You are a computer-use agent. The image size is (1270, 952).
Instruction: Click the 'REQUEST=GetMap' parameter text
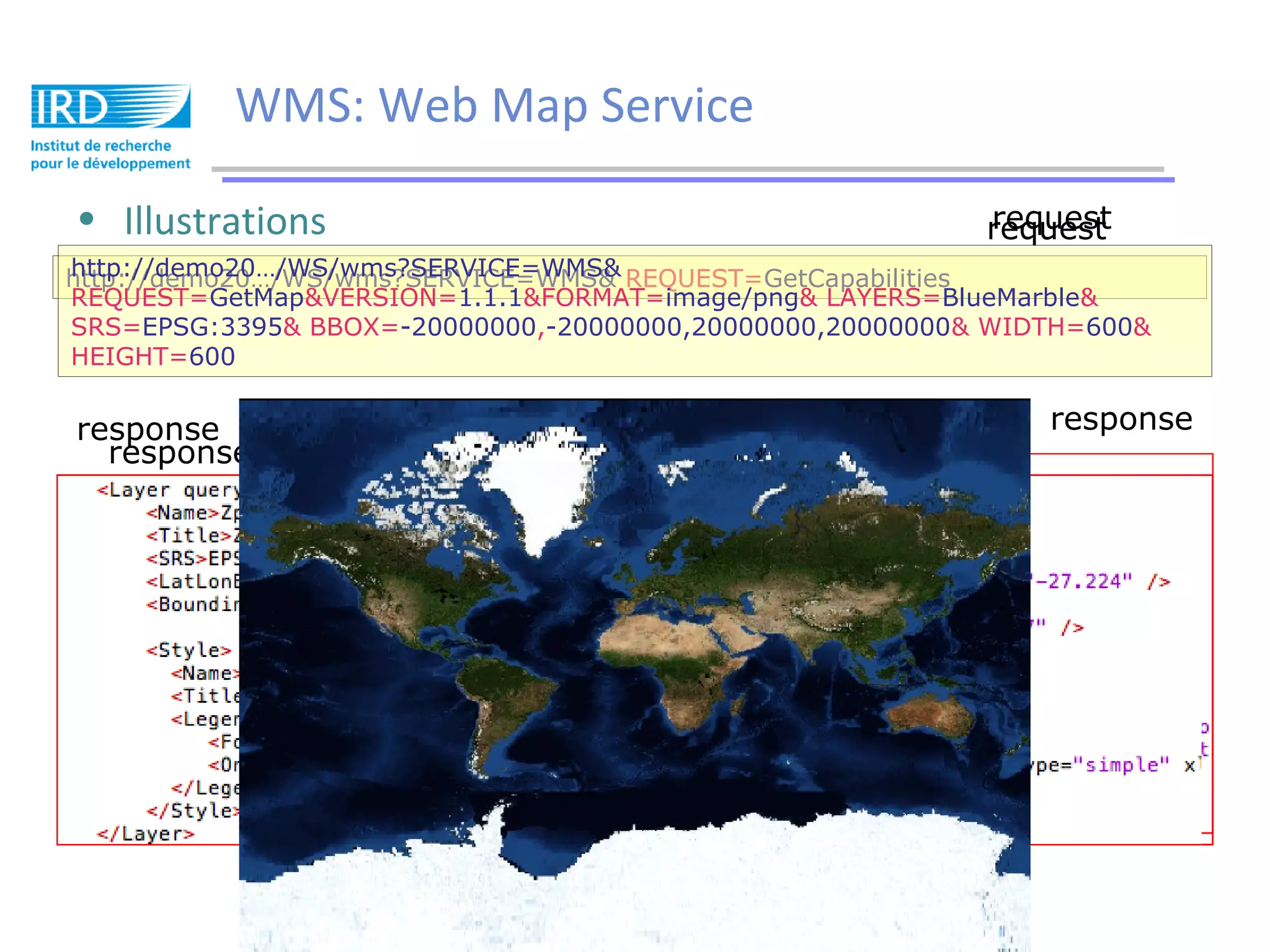pos(187,297)
